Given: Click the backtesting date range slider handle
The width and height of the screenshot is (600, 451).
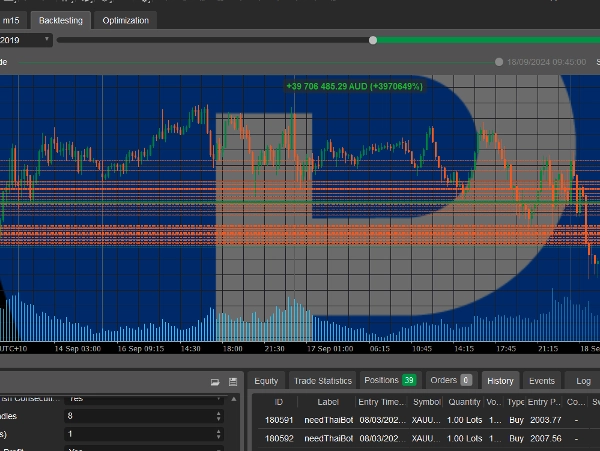Looking at the screenshot, I should (373, 40).
